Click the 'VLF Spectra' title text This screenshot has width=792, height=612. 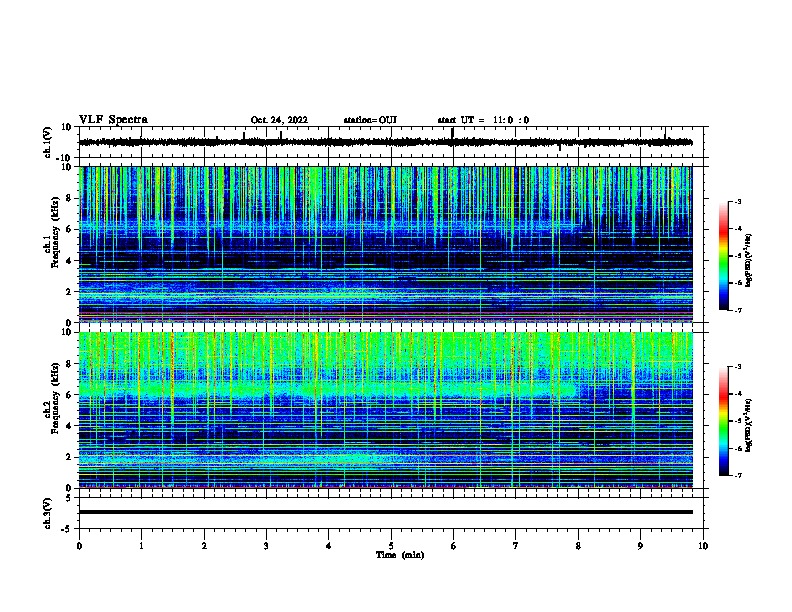click(113, 120)
